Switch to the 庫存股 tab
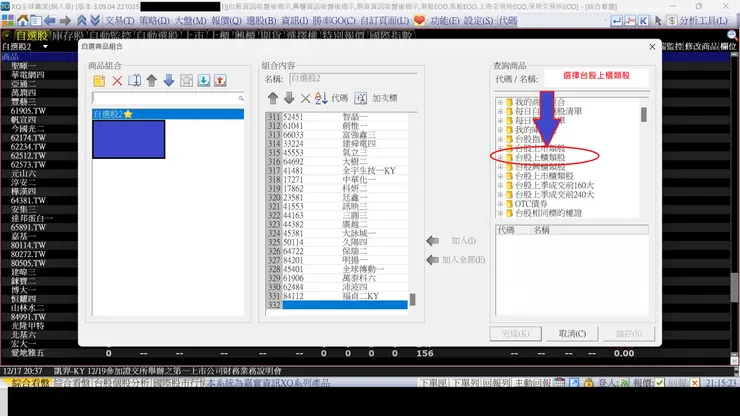740x416 pixels. click(x=68, y=35)
